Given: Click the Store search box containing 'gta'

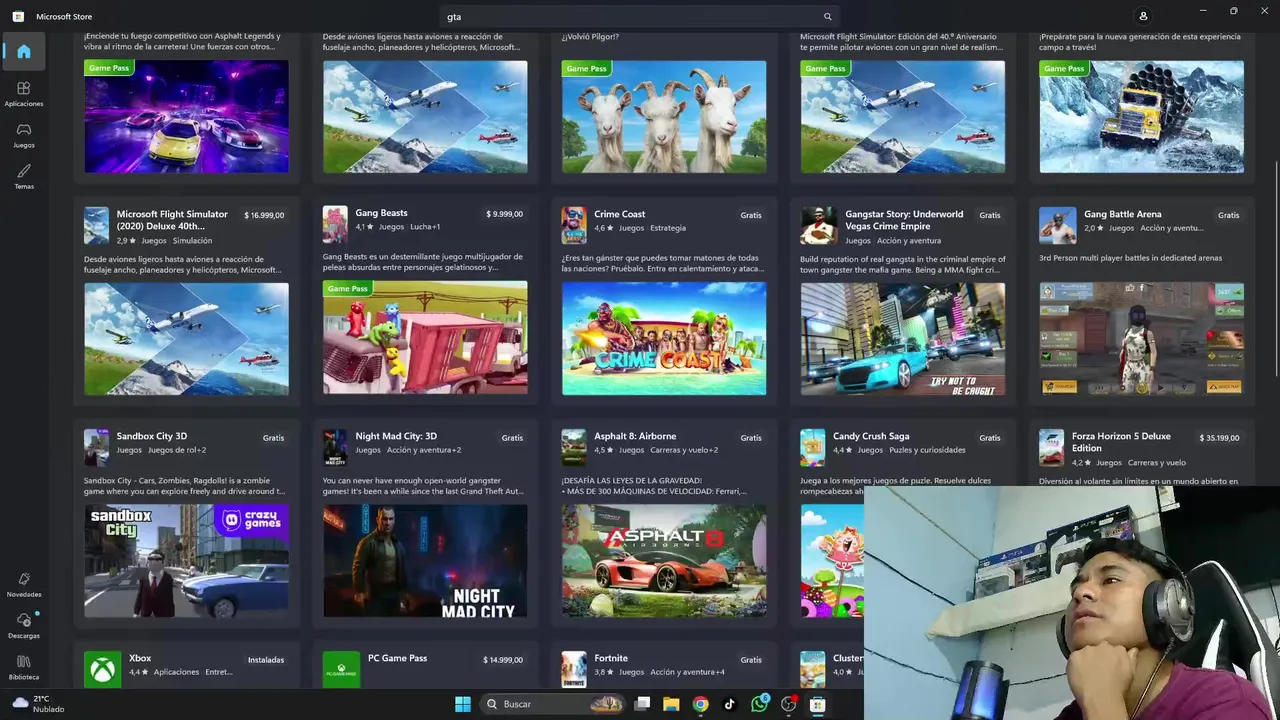Looking at the screenshot, I should coord(638,16).
